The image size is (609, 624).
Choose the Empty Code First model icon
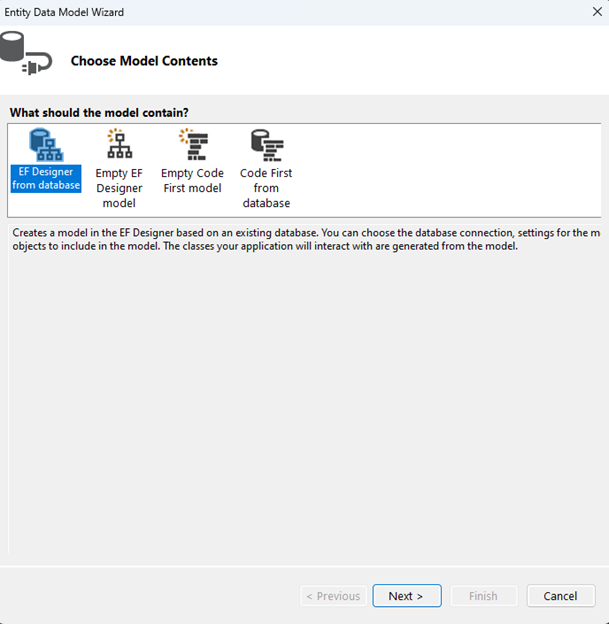click(x=192, y=145)
